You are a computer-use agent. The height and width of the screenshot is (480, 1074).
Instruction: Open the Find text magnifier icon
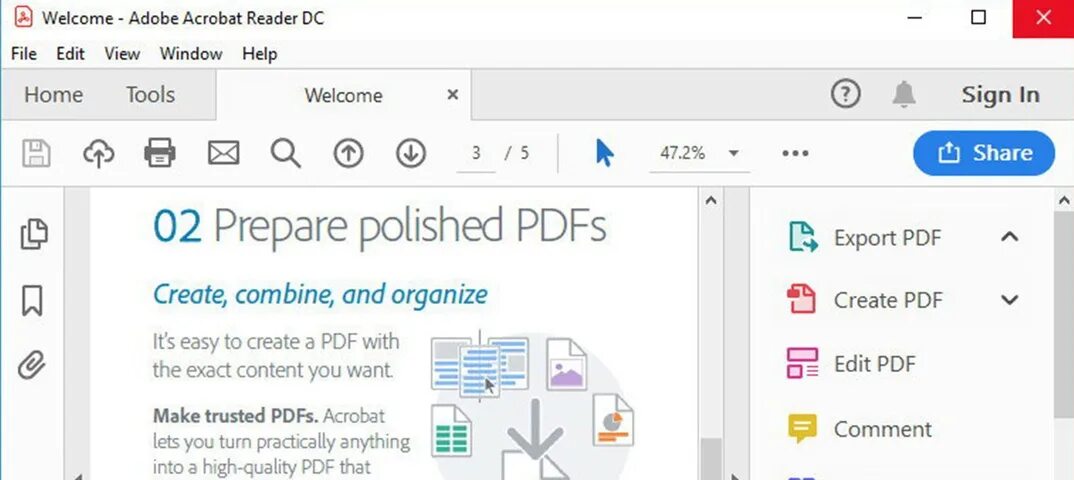pos(285,153)
